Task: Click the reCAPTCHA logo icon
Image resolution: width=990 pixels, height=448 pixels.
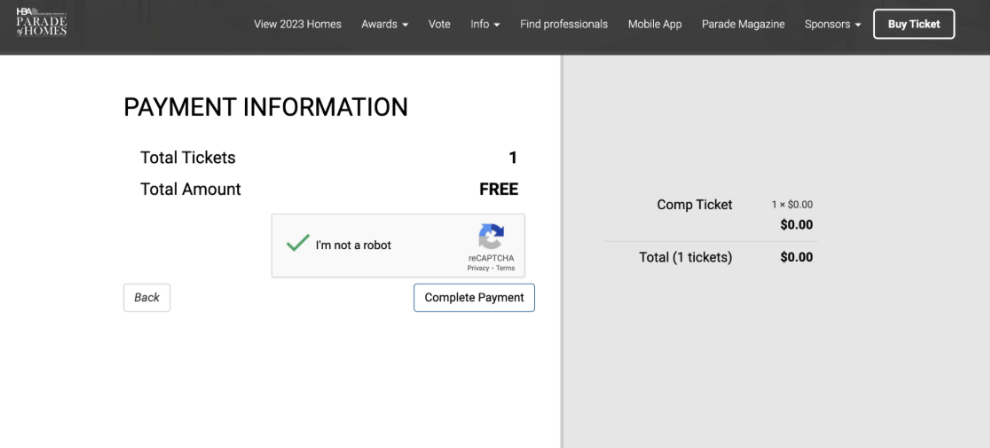Action: point(490,237)
